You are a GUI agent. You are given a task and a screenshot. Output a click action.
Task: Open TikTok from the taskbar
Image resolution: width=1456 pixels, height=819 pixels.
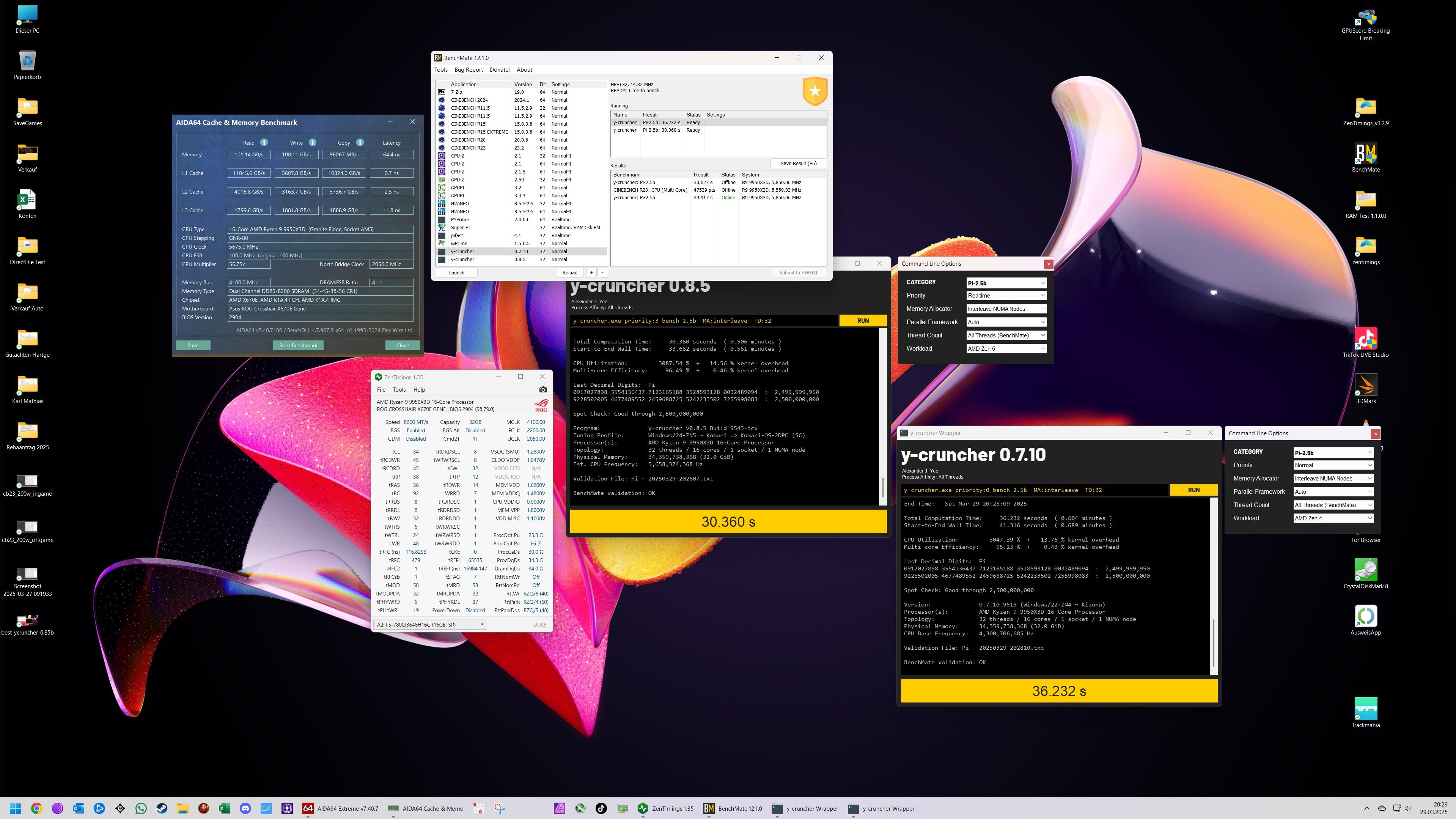[601, 808]
